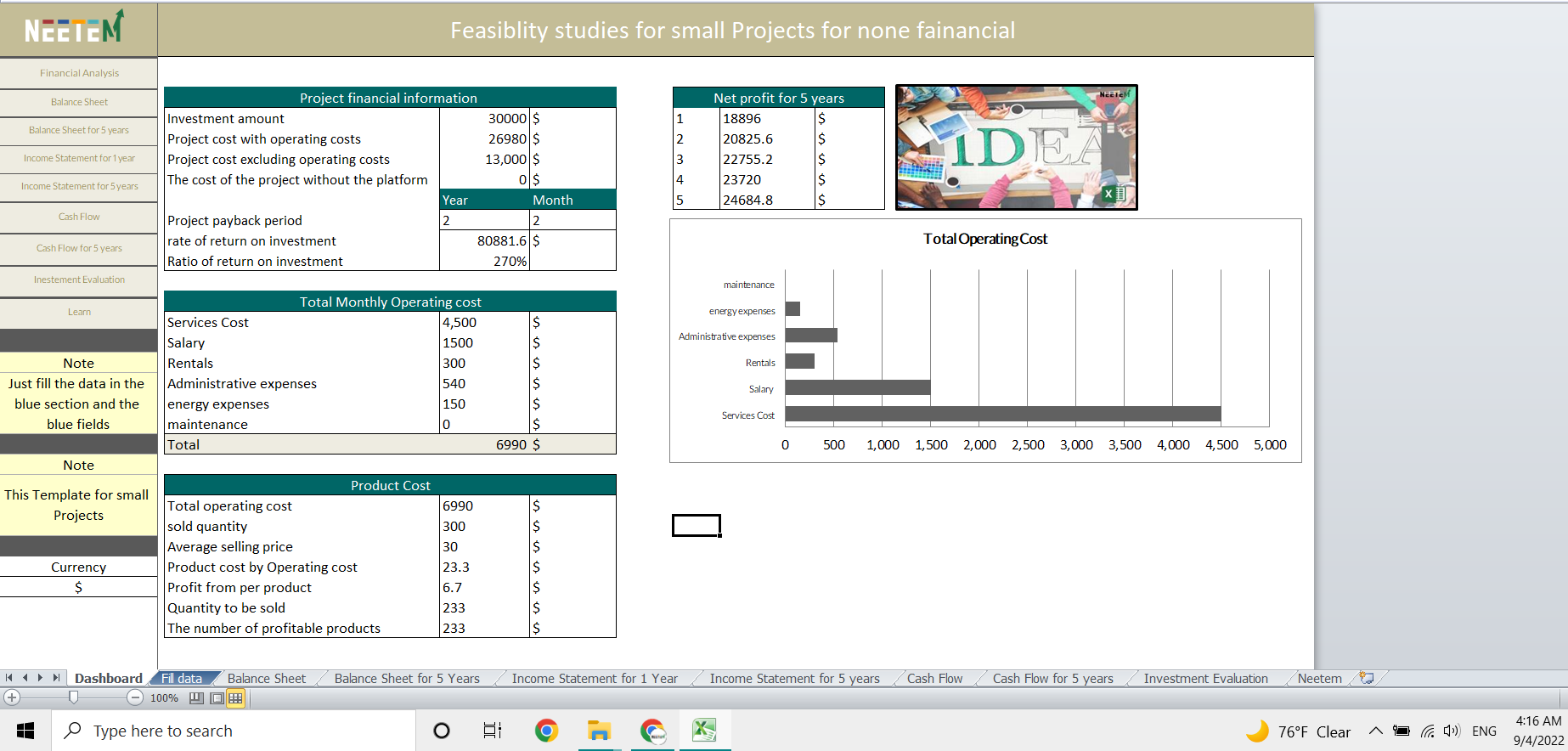The height and width of the screenshot is (751, 1568).
Task: Click the IDEA team picture
Action: tap(1017, 147)
